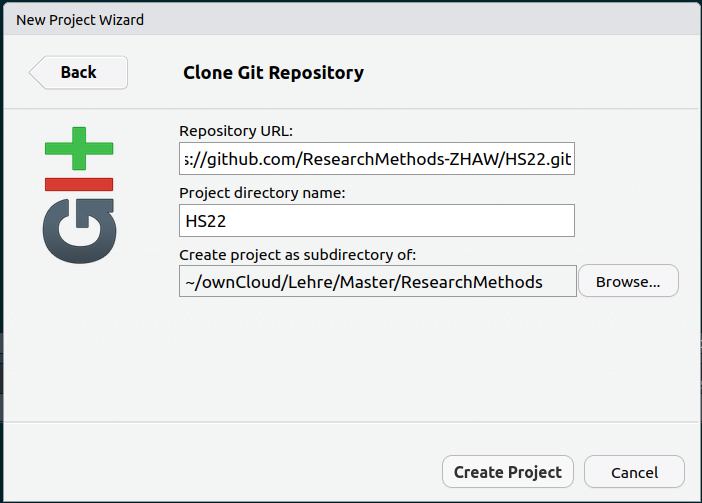The height and width of the screenshot is (503, 702).
Task: Cancel the New Project Wizard
Action: 634,472
